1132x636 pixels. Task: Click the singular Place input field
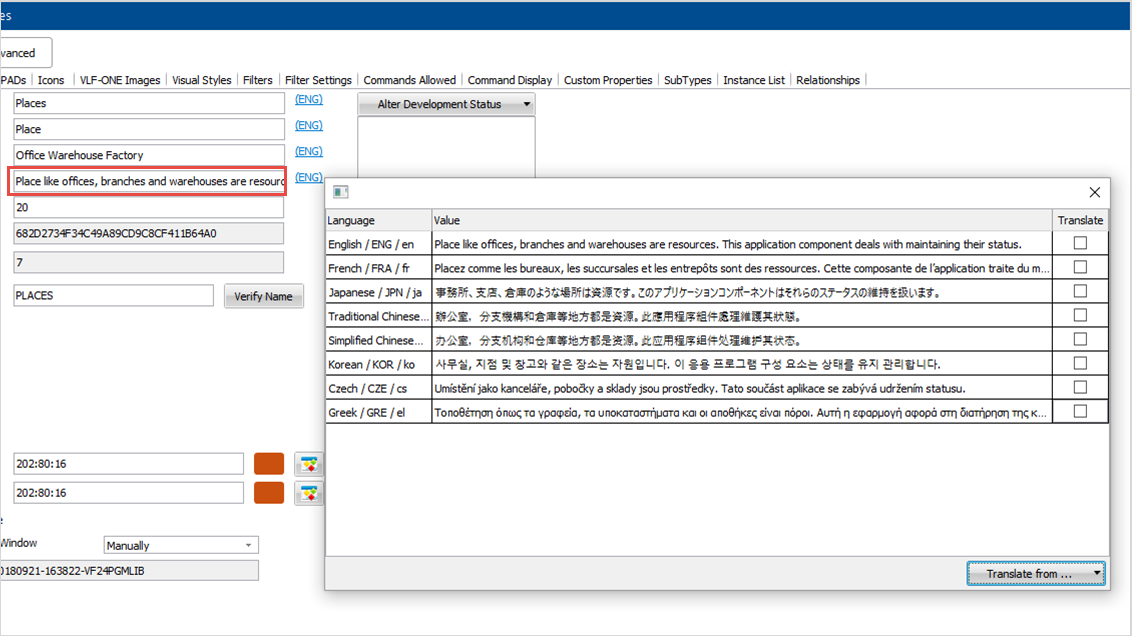pyautogui.click(x=149, y=129)
